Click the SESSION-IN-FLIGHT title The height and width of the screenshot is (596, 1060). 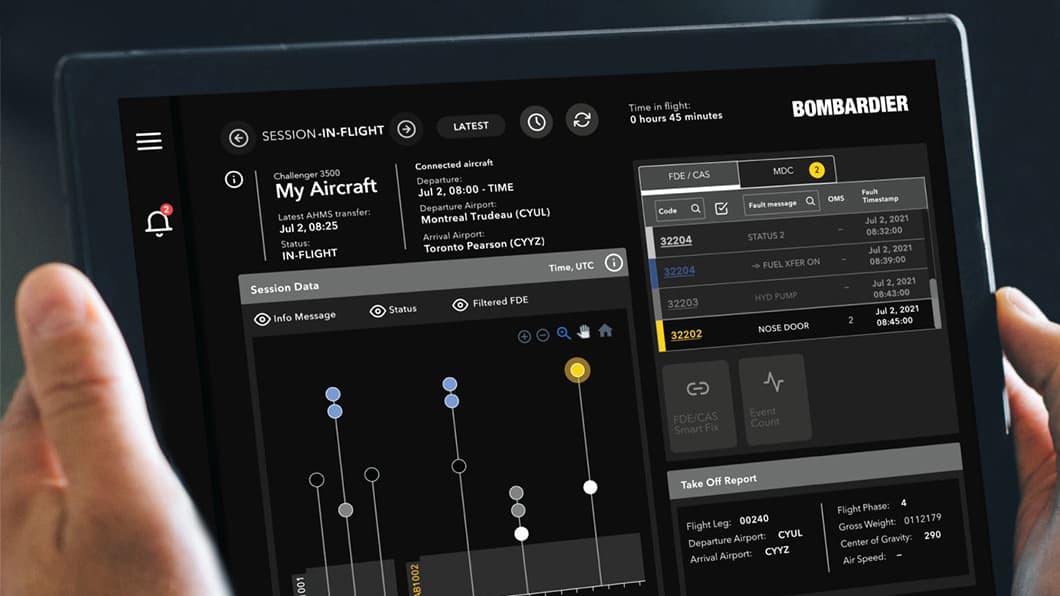pyautogui.click(x=322, y=133)
